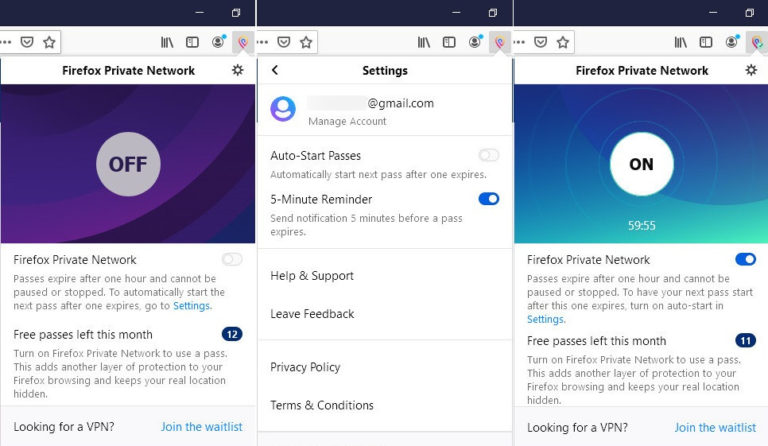Disable the 5-Minute Reminder toggle
This screenshot has width=768, height=446.
click(488, 199)
